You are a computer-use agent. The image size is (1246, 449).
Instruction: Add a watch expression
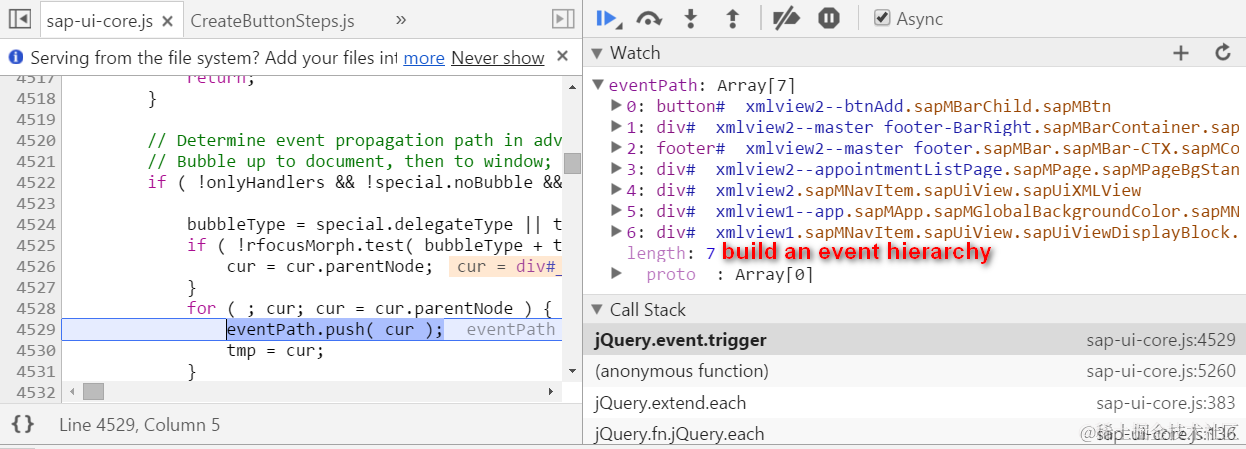point(1181,53)
